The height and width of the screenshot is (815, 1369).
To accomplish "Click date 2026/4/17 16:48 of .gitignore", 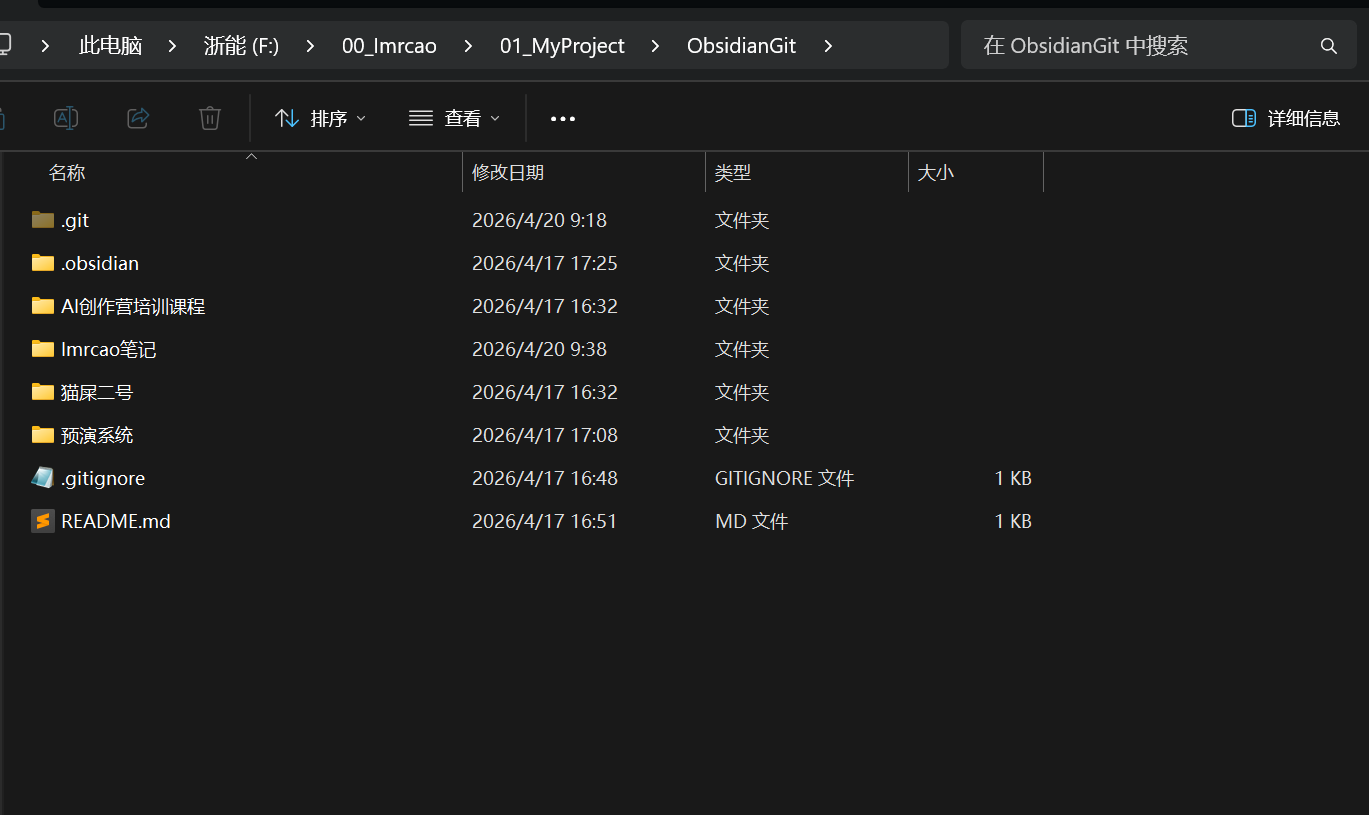I will click(545, 478).
